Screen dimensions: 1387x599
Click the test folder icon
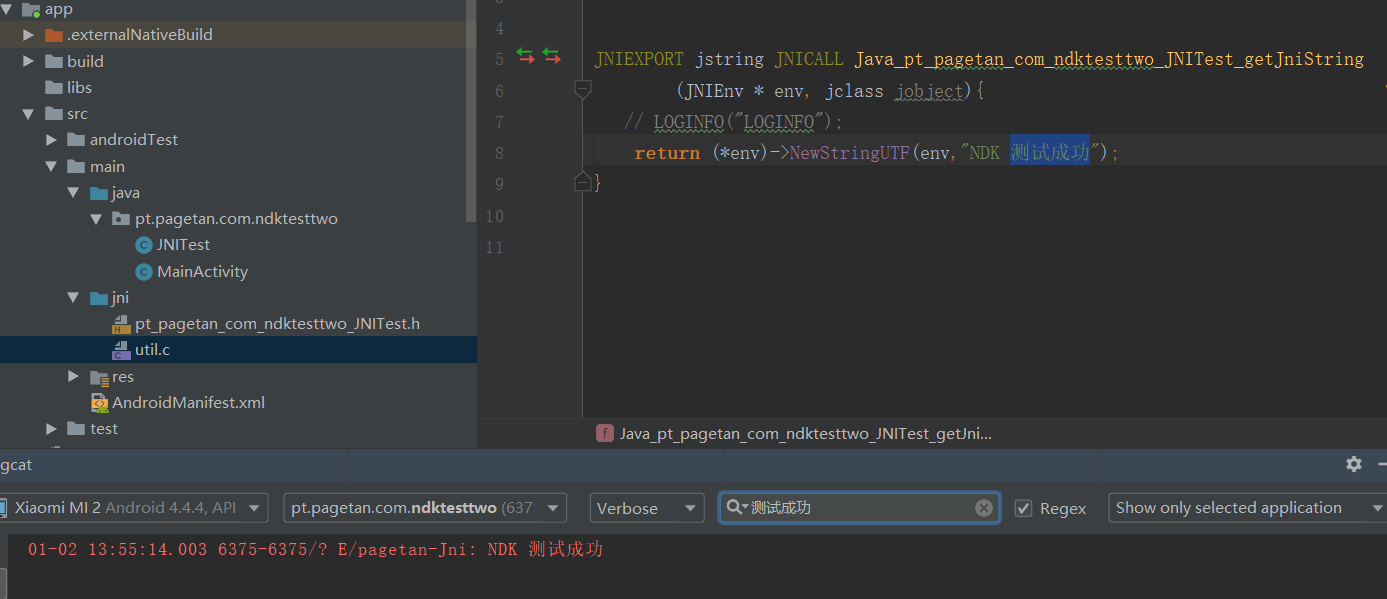tap(76, 429)
